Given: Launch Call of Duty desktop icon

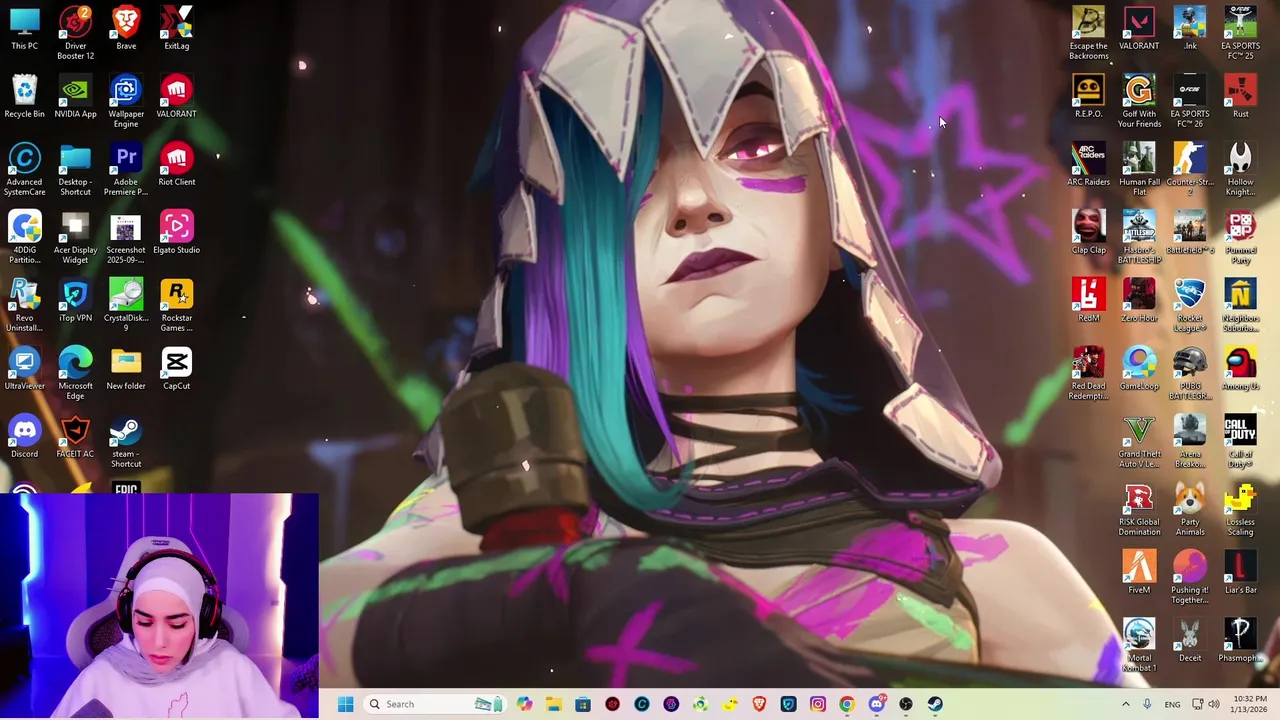Looking at the screenshot, I should (1240, 441).
